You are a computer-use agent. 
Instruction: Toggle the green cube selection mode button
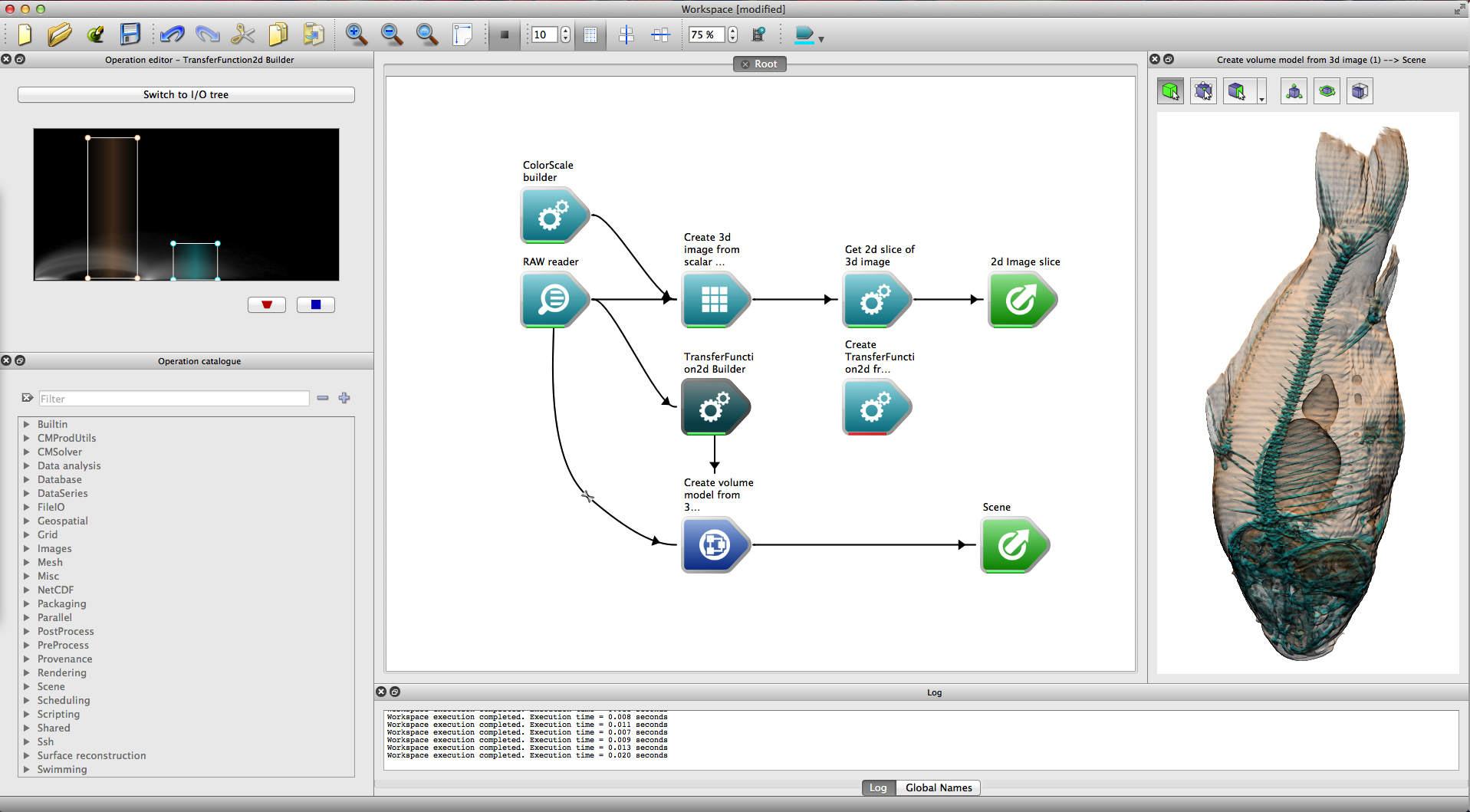point(1170,91)
